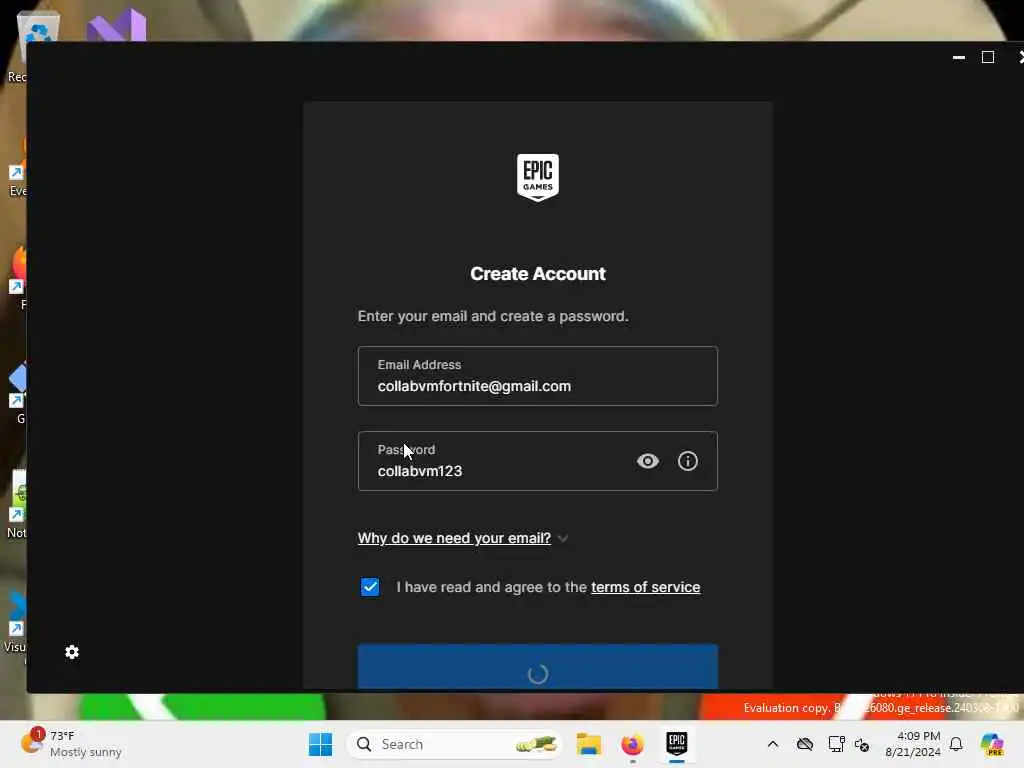
Task: Open the clock showing 4:09 PM
Action: 913,744
